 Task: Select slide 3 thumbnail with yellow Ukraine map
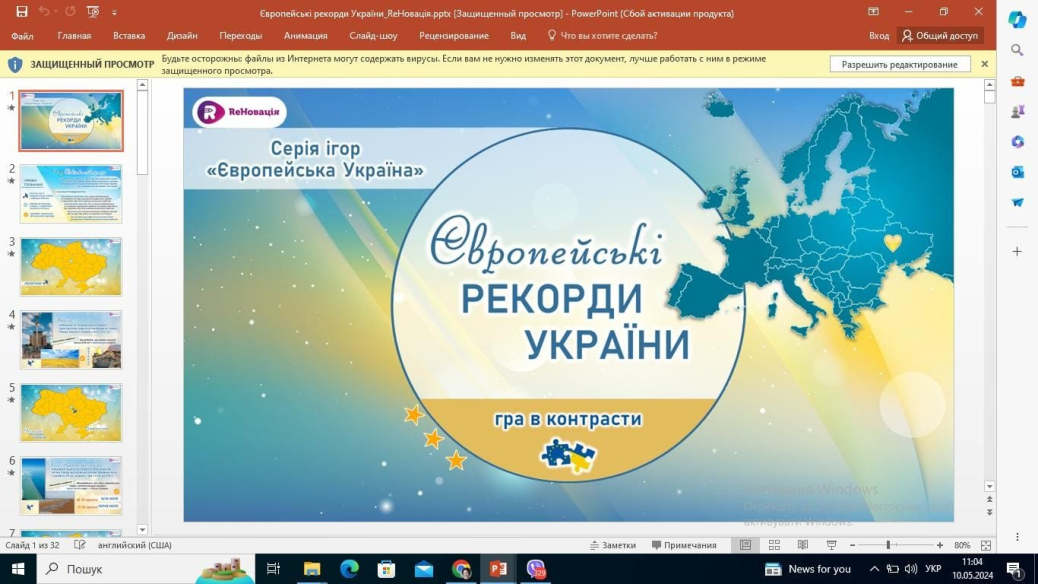tap(71, 267)
